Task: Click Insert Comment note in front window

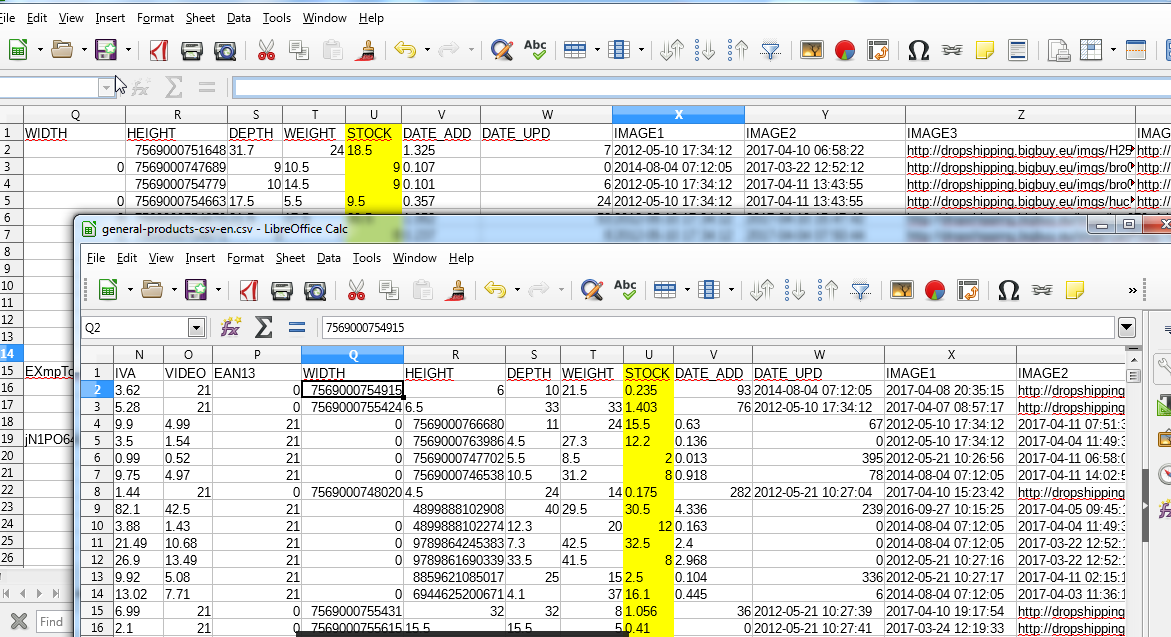Action: [x=1075, y=290]
